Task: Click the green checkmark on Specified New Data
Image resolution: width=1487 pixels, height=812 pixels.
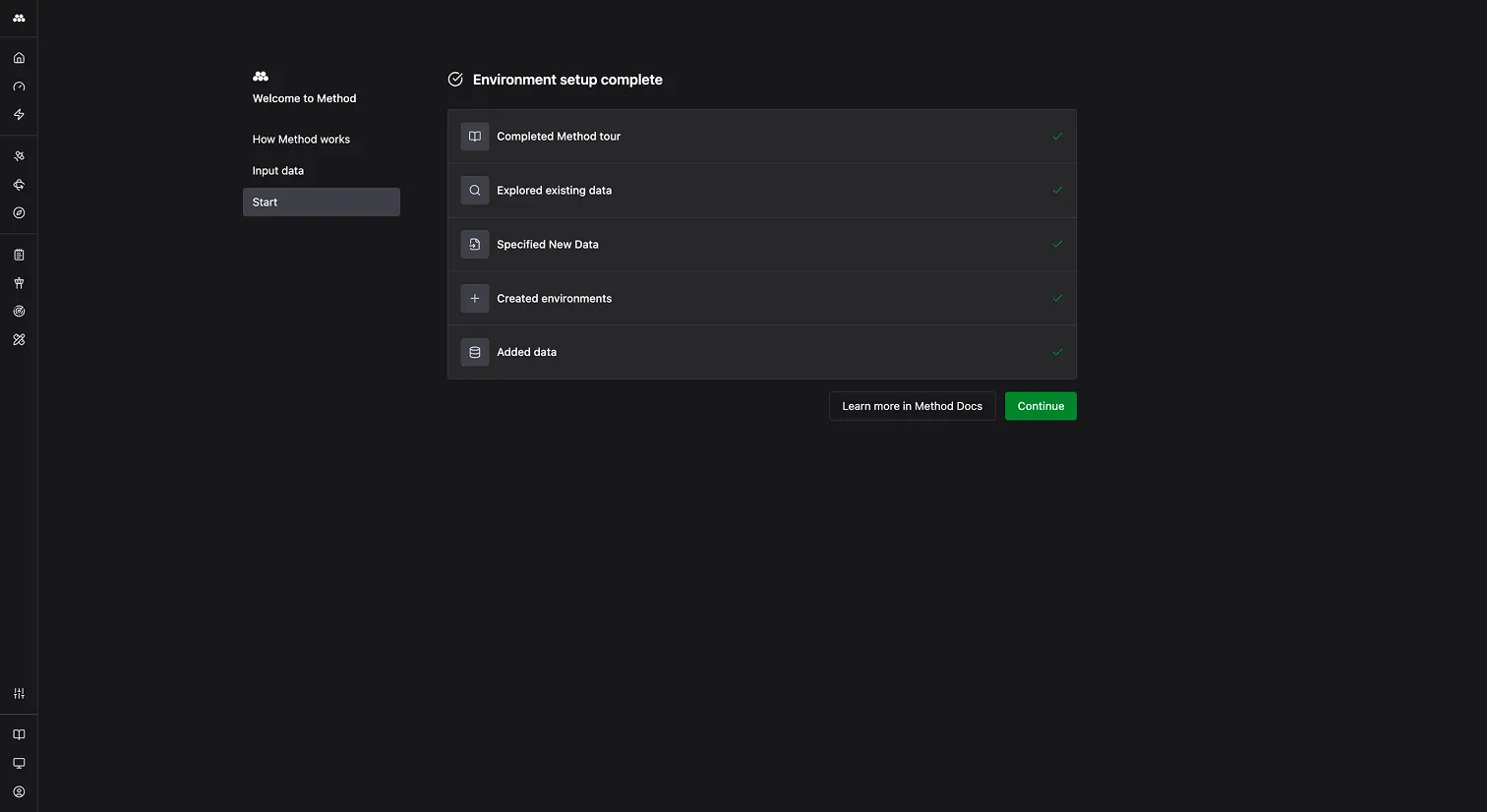Action: pyautogui.click(x=1057, y=245)
